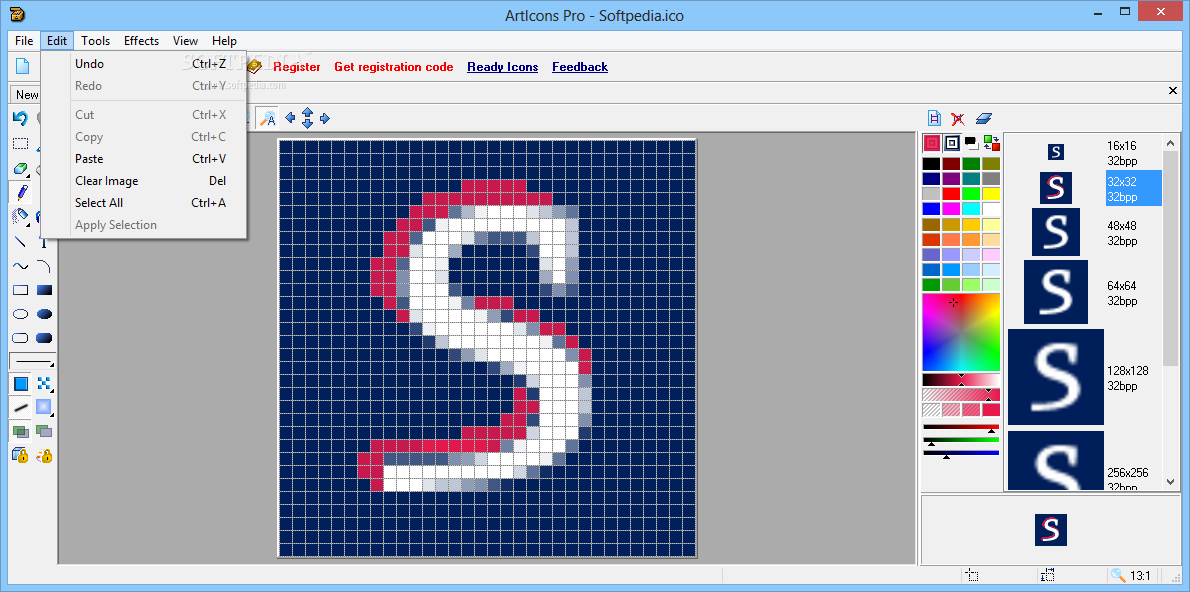The image size is (1190, 592).
Task: Toggle the diagonal stroke mode button
Action: pos(20,408)
